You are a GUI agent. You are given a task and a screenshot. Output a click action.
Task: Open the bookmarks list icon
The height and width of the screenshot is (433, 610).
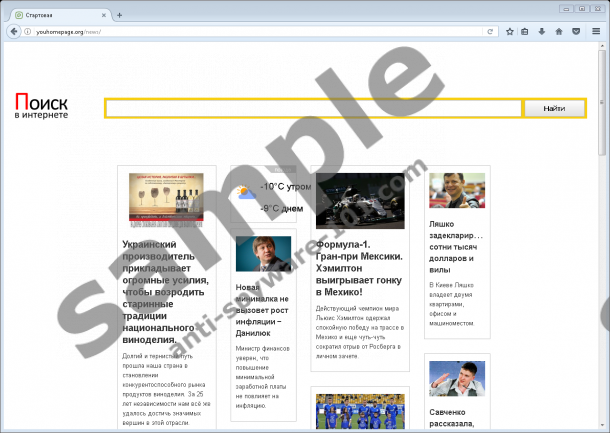526,31
